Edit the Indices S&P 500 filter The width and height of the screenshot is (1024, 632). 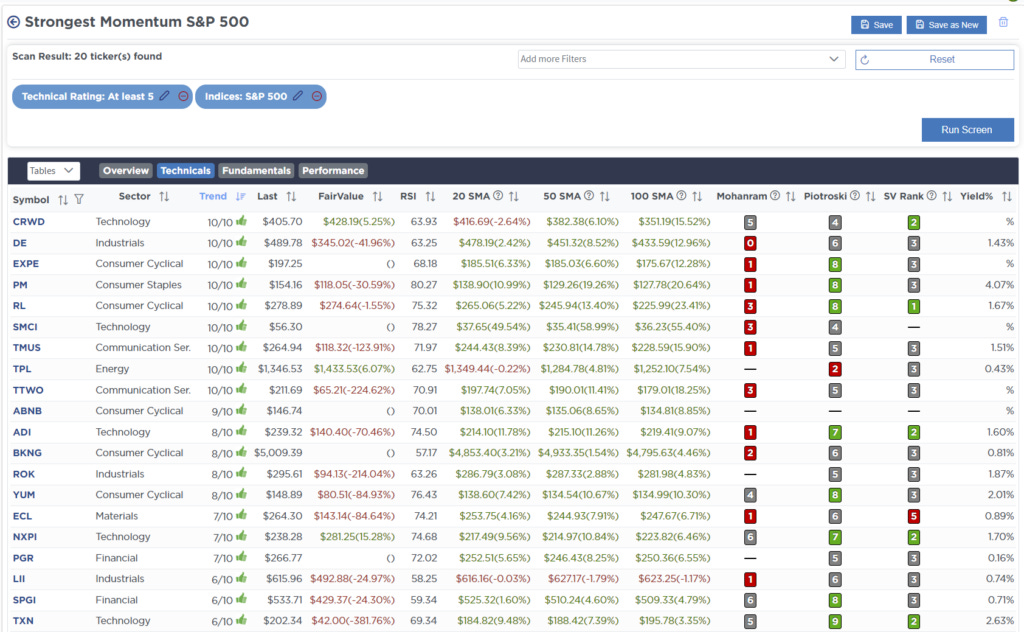tap(298, 96)
